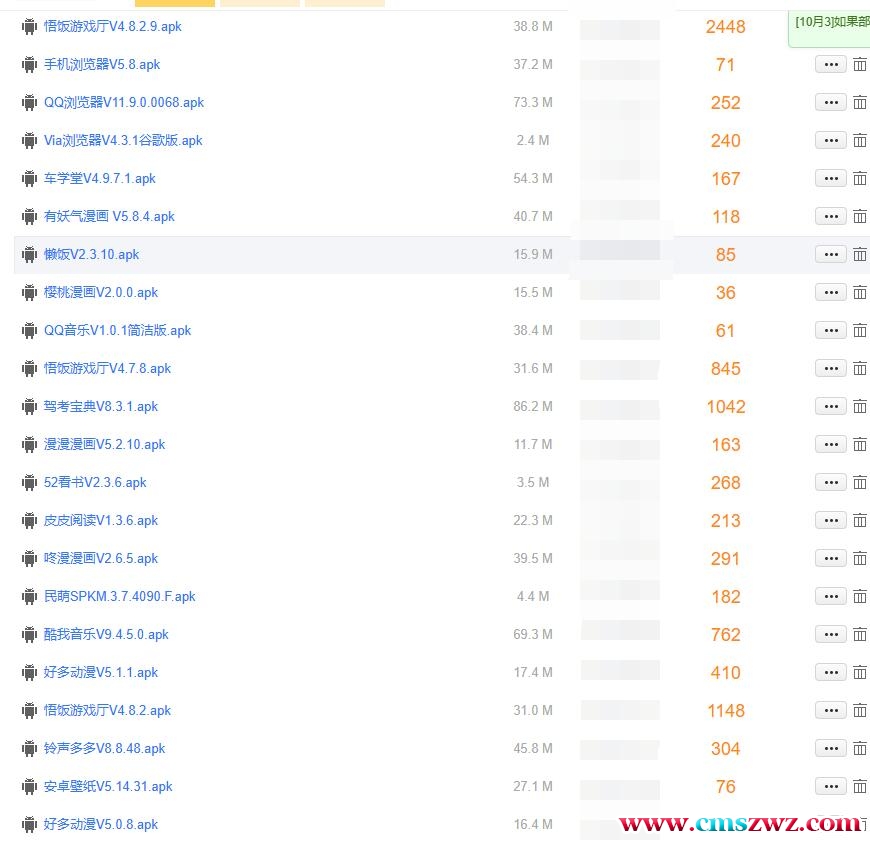Click the download count 1042

tap(726, 407)
